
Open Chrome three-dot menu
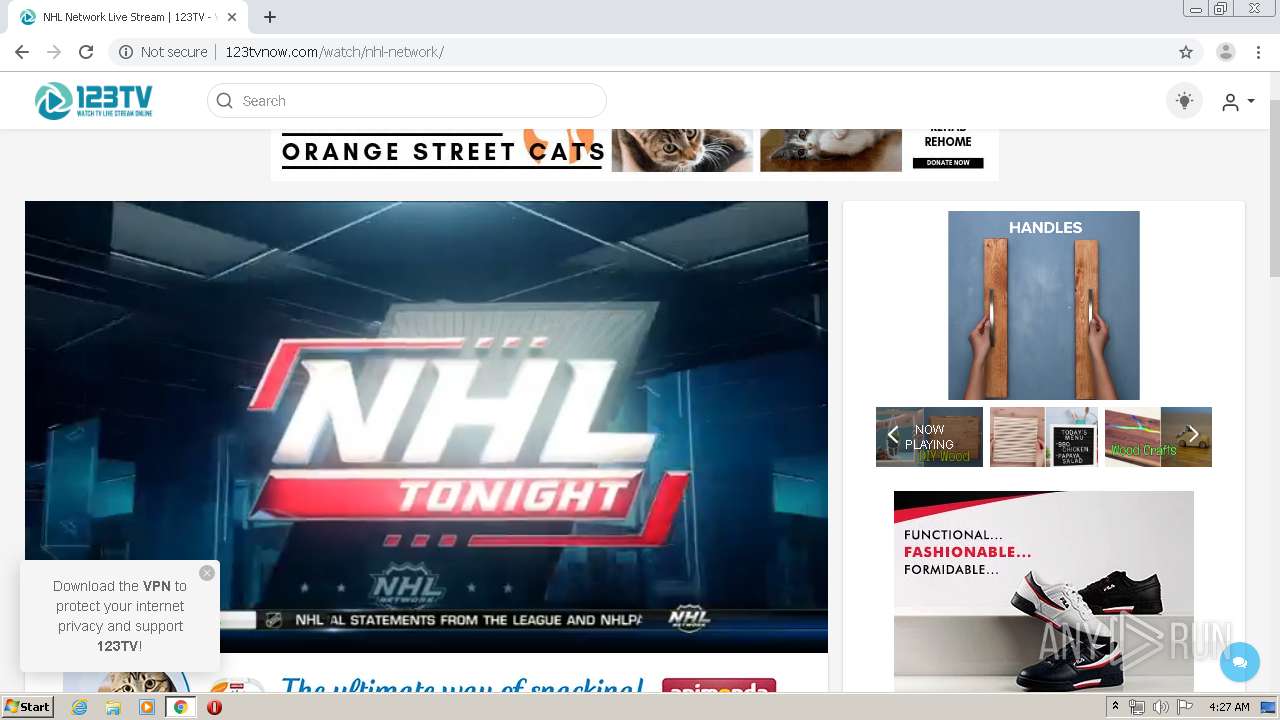click(x=1258, y=52)
